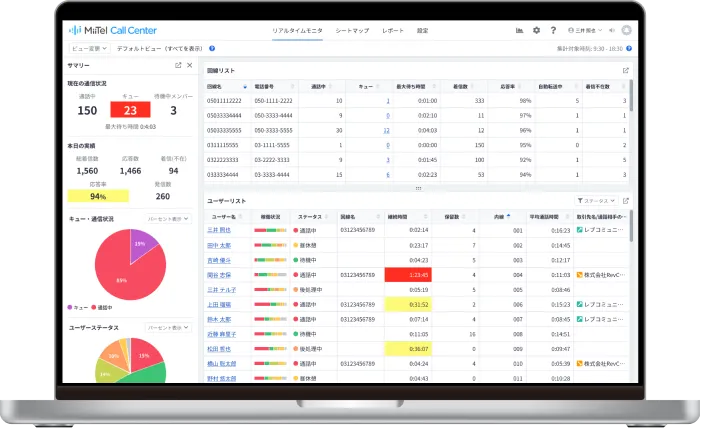Image resolution: width=701 pixels, height=428 pixels.
Task: Open the ビュー変更 dropdown
Action: tap(90, 48)
